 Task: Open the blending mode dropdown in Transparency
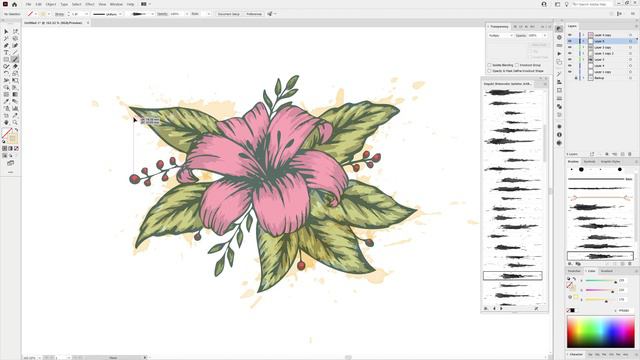click(x=500, y=36)
